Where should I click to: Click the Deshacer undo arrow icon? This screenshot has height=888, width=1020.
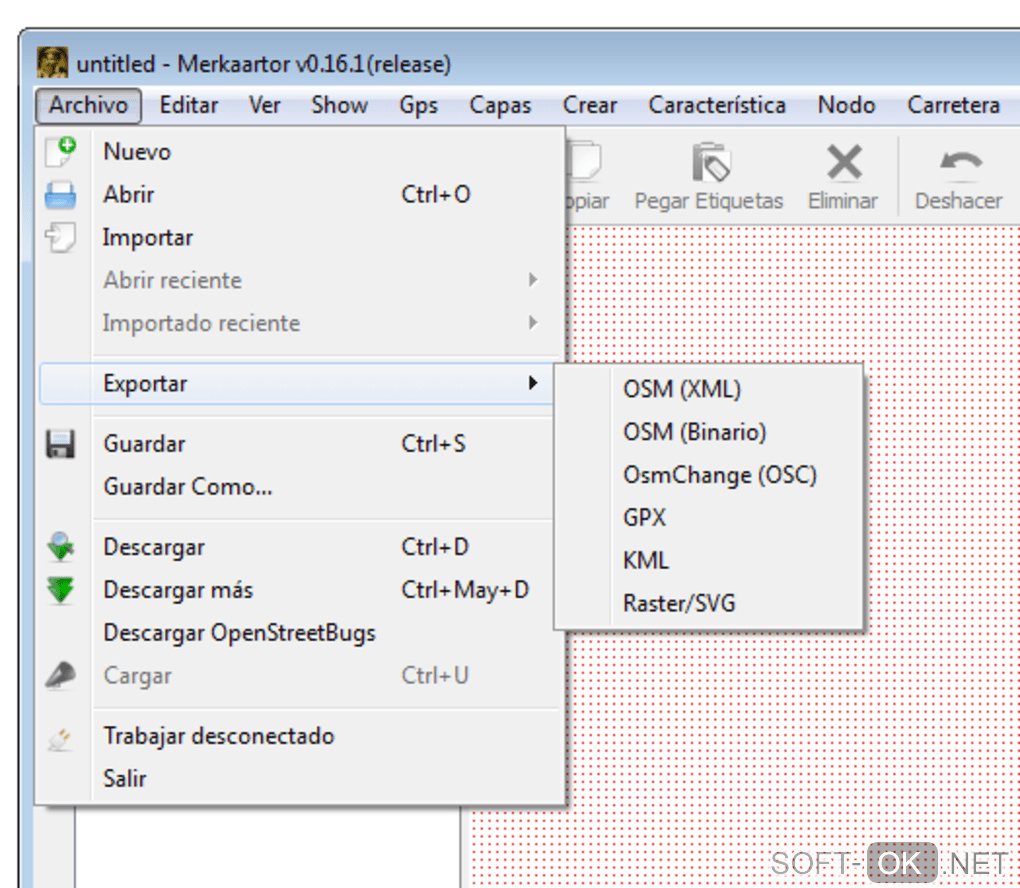tap(960, 162)
